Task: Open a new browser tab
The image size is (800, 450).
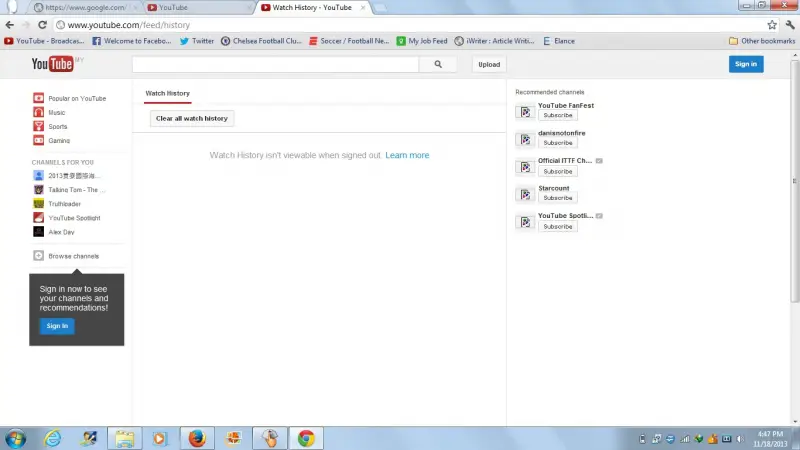Action: coord(380,8)
